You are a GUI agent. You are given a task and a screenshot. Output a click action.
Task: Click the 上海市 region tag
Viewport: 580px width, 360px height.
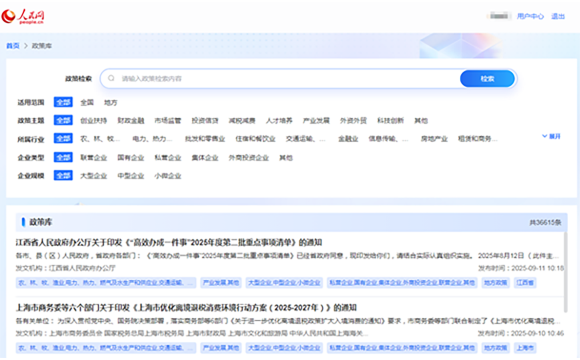[525, 348]
